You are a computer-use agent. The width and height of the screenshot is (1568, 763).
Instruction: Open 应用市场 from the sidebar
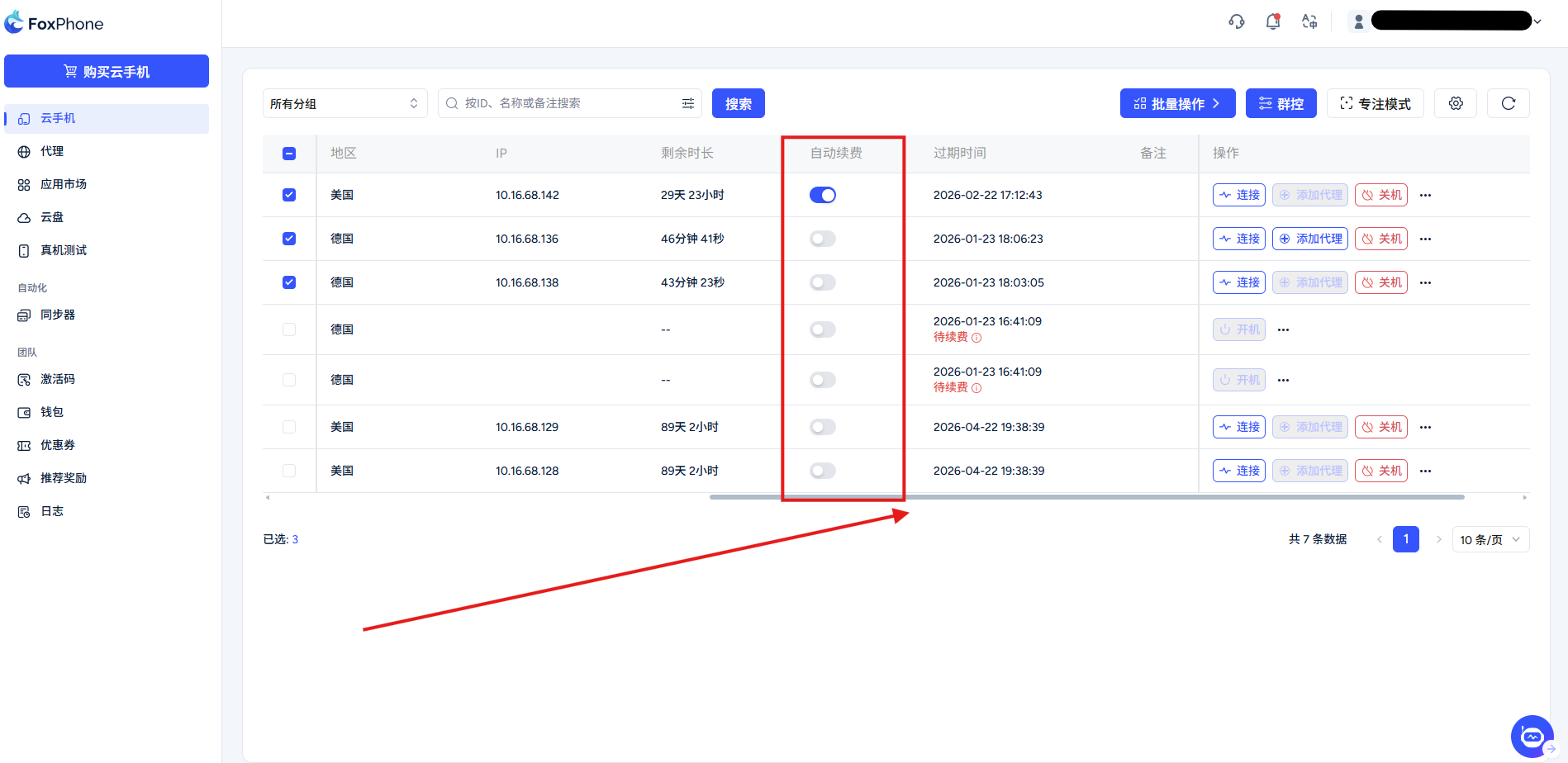64,184
